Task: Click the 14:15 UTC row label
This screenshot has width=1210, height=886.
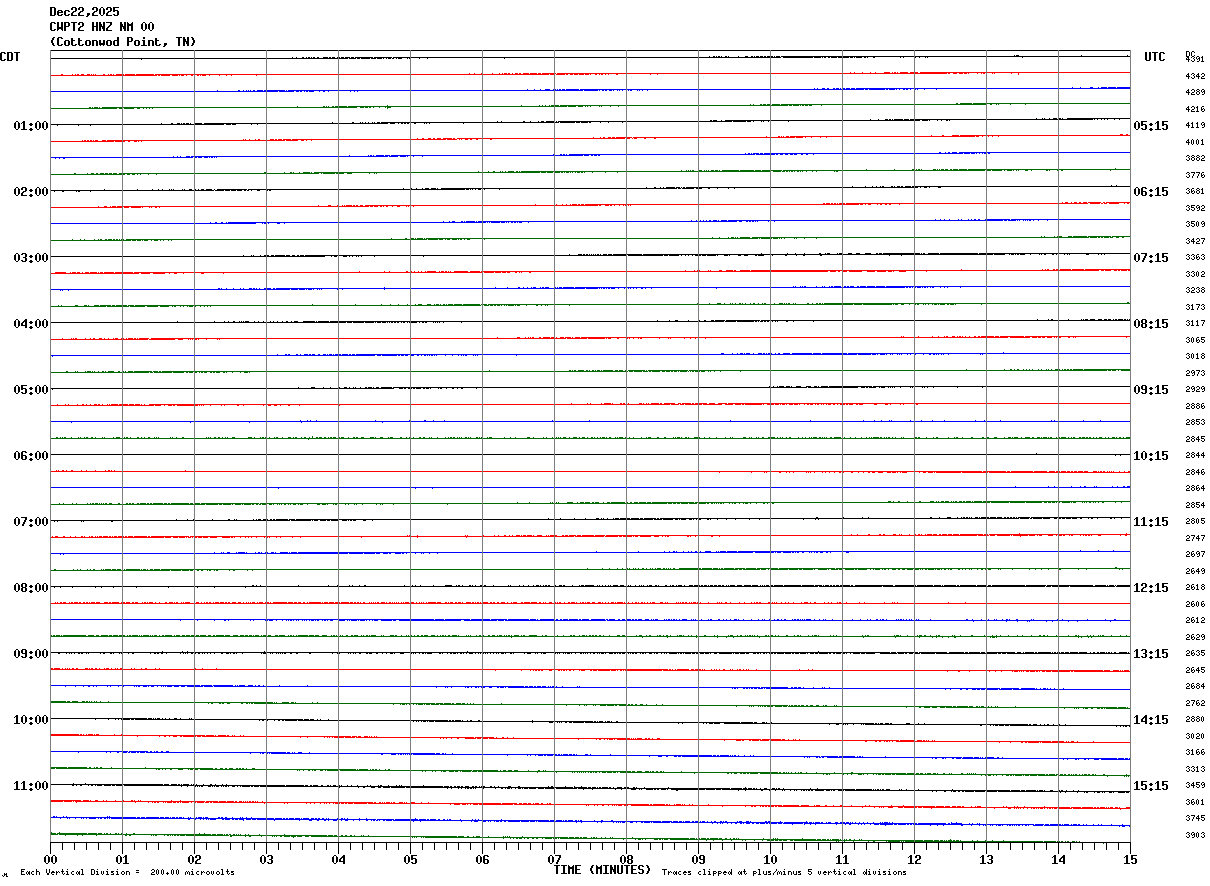Action: [1151, 720]
